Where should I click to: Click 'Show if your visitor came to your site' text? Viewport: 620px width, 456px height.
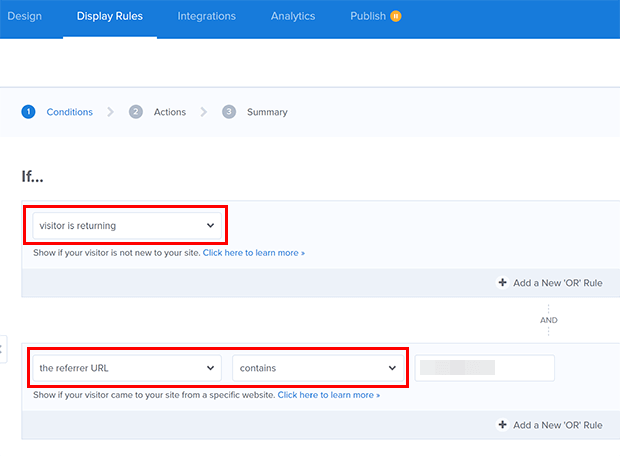click(x=154, y=395)
